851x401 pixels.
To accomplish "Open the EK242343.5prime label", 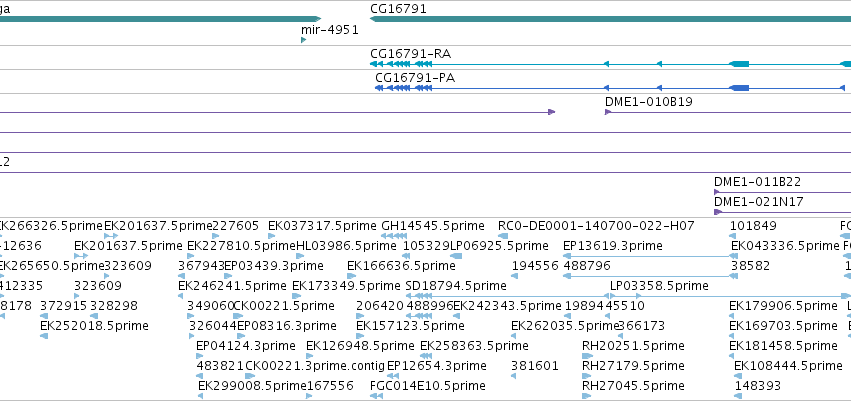I will [x=507, y=305].
